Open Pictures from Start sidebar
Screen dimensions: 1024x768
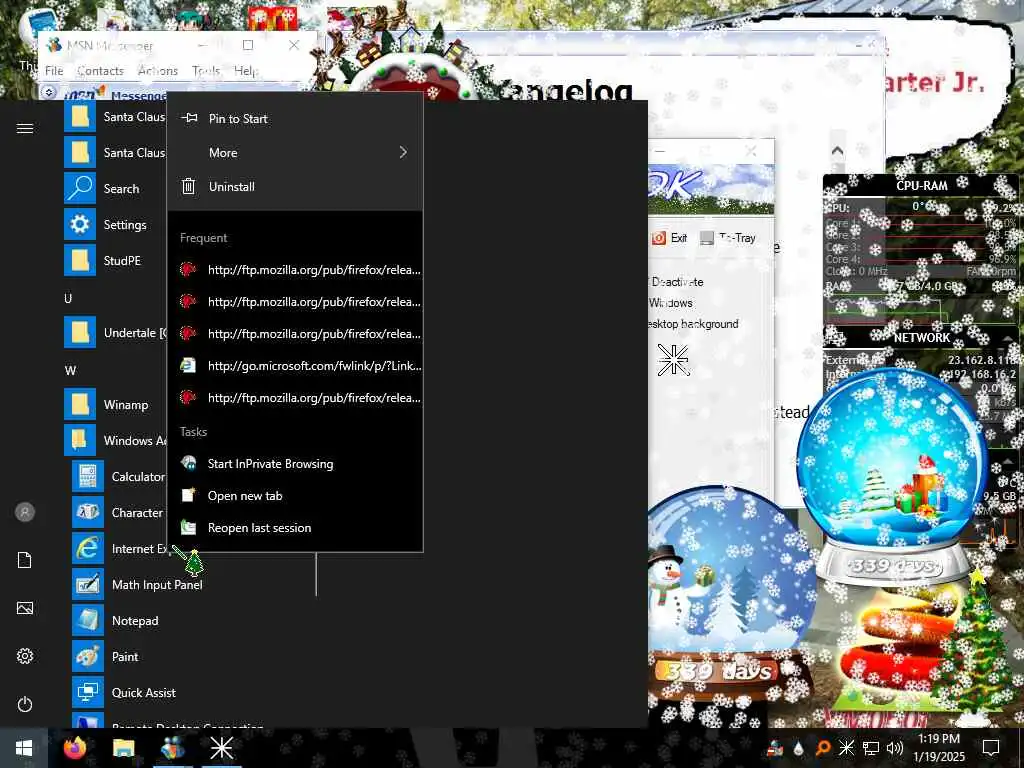(25, 608)
